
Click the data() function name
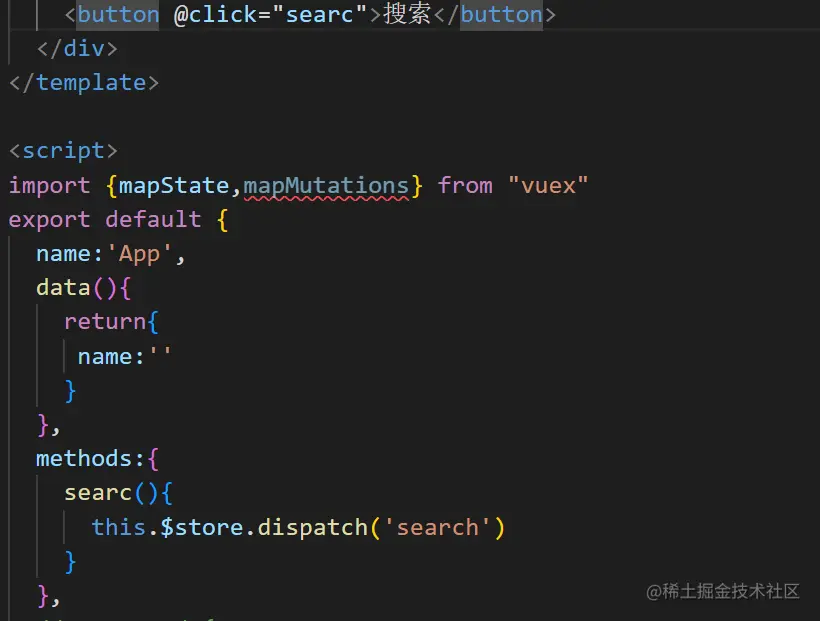point(63,288)
